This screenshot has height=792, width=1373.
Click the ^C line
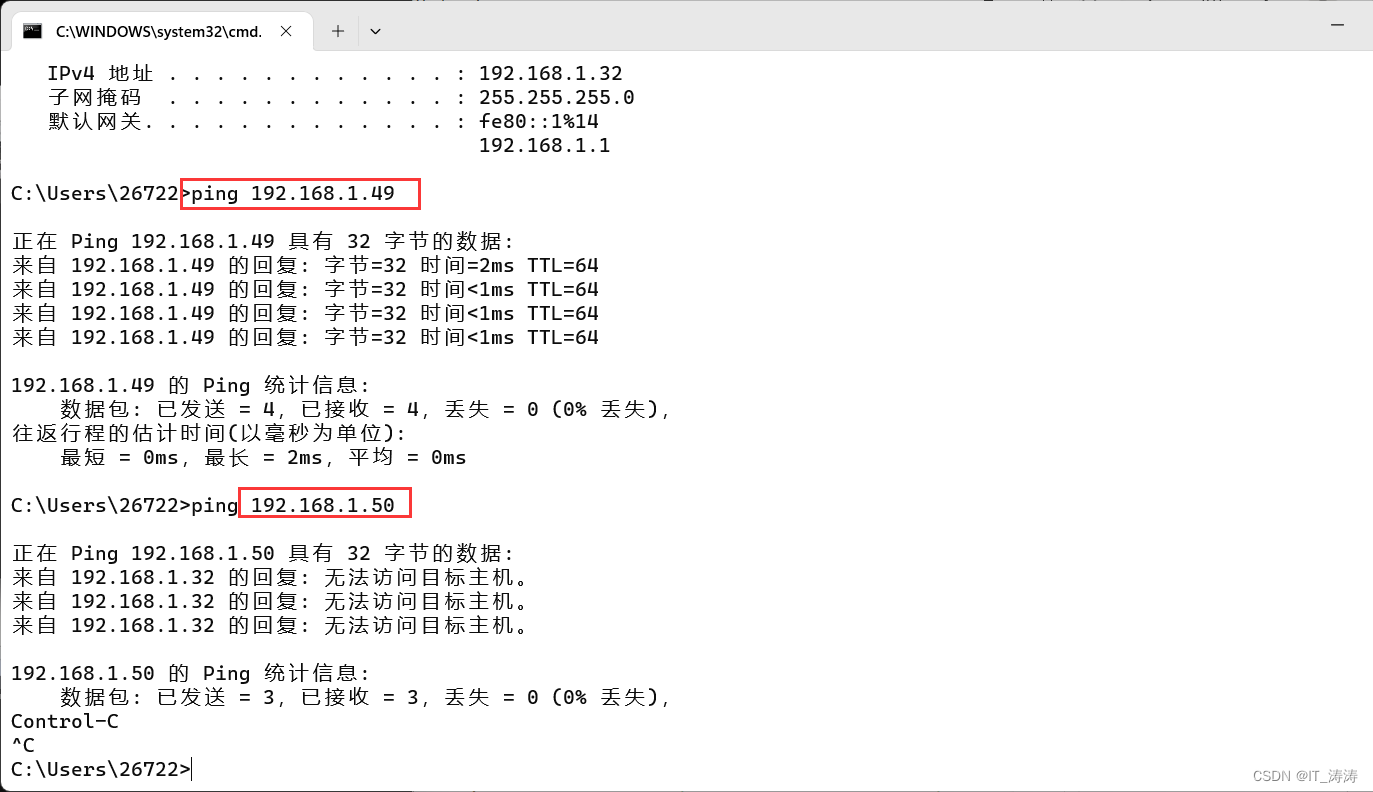click(23, 745)
